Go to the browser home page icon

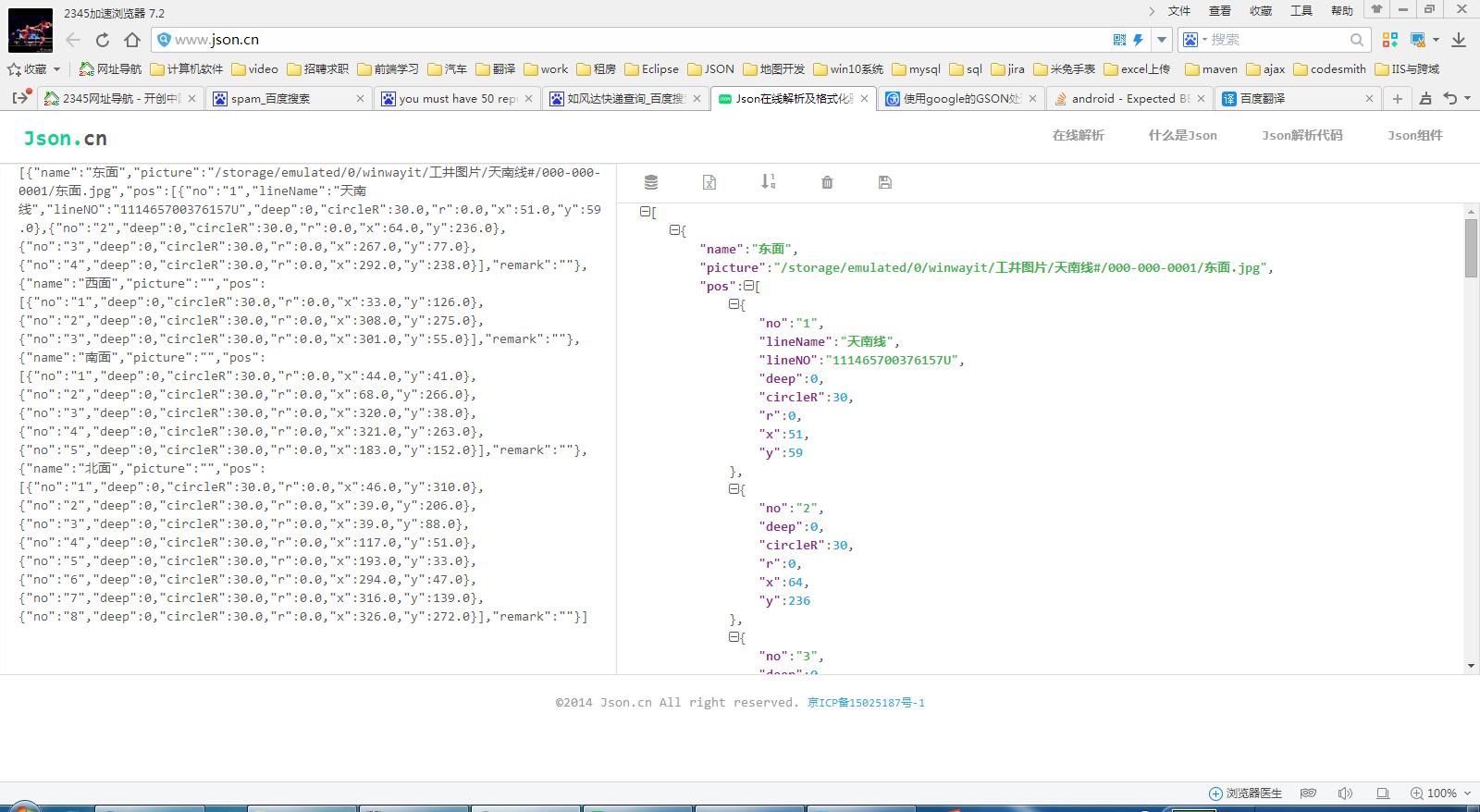point(132,40)
